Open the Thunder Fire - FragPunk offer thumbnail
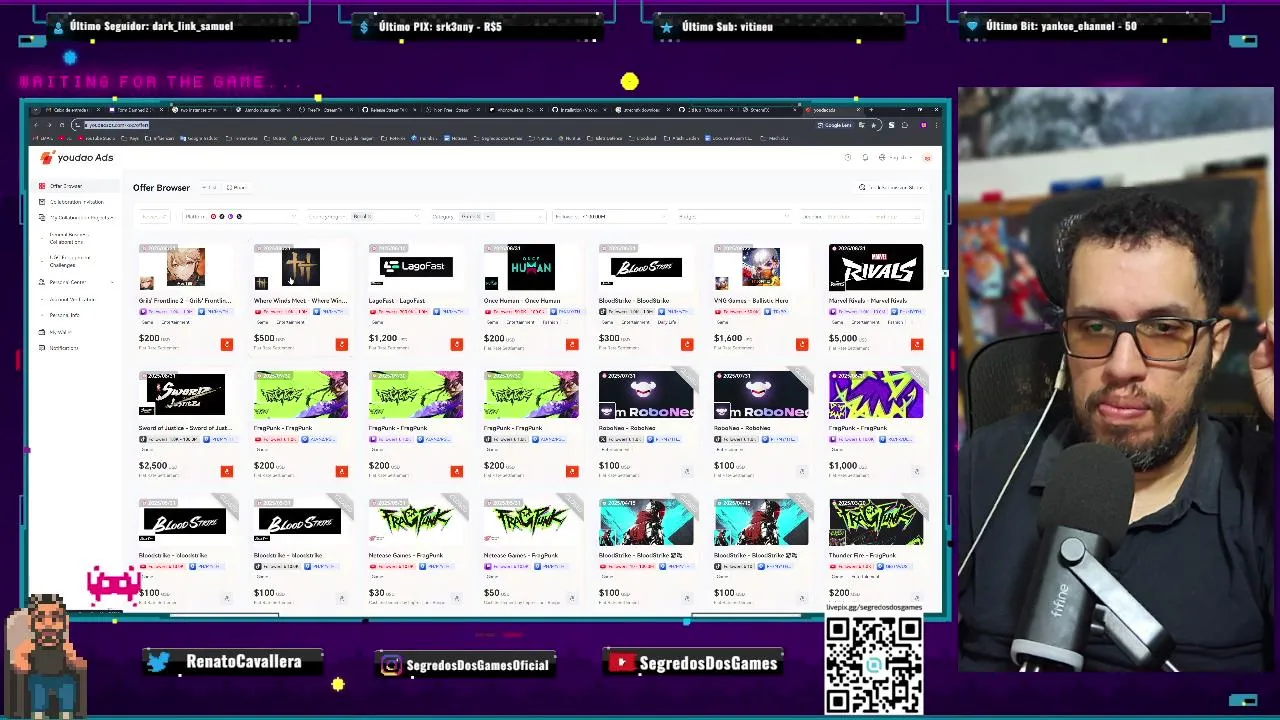 pyautogui.click(x=876, y=521)
